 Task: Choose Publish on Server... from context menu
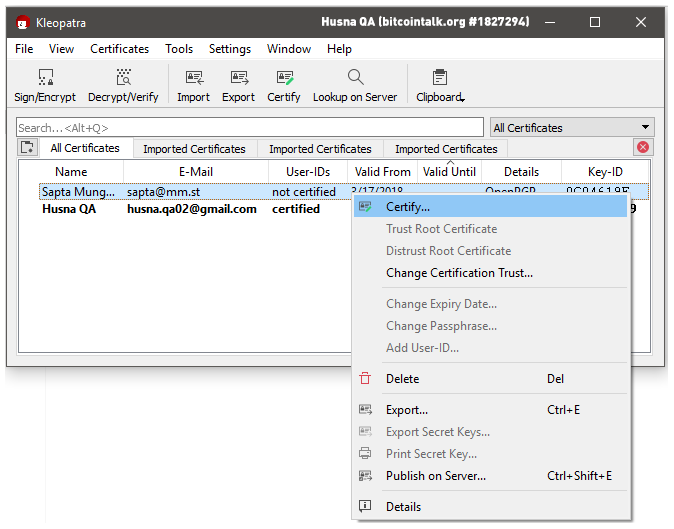click(x=490, y=476)
